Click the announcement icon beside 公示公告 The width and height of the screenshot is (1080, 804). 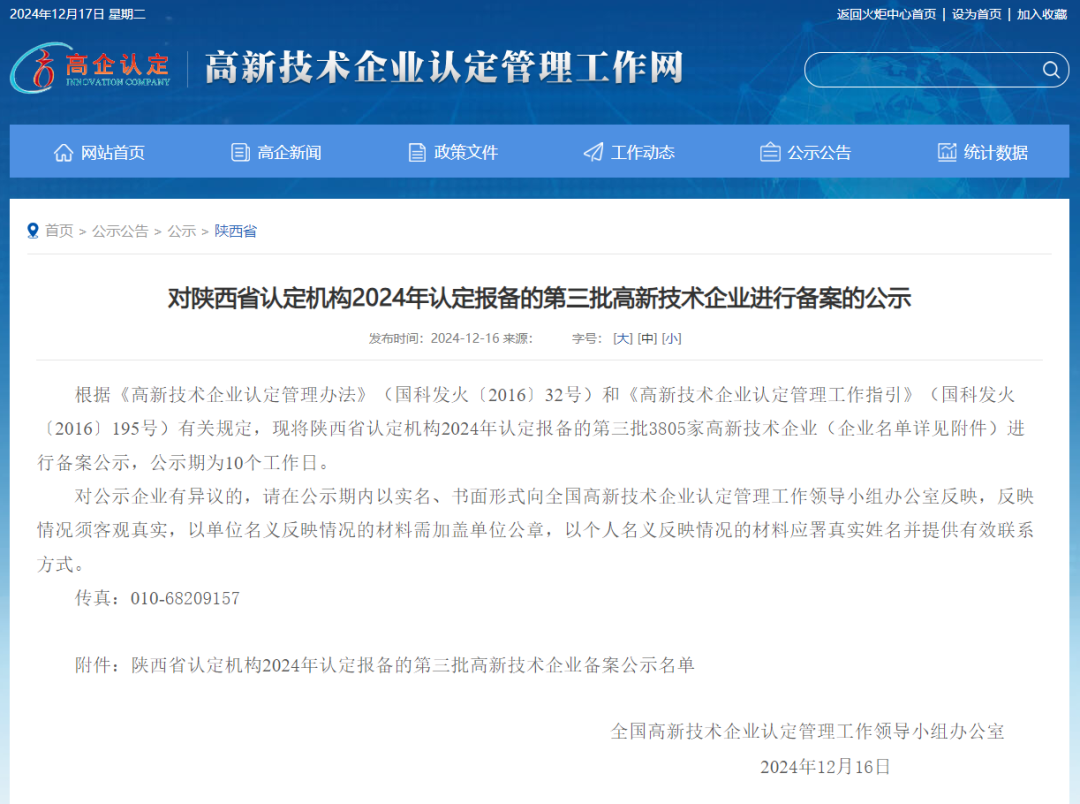pyautogui.click(x=770, y=152)
